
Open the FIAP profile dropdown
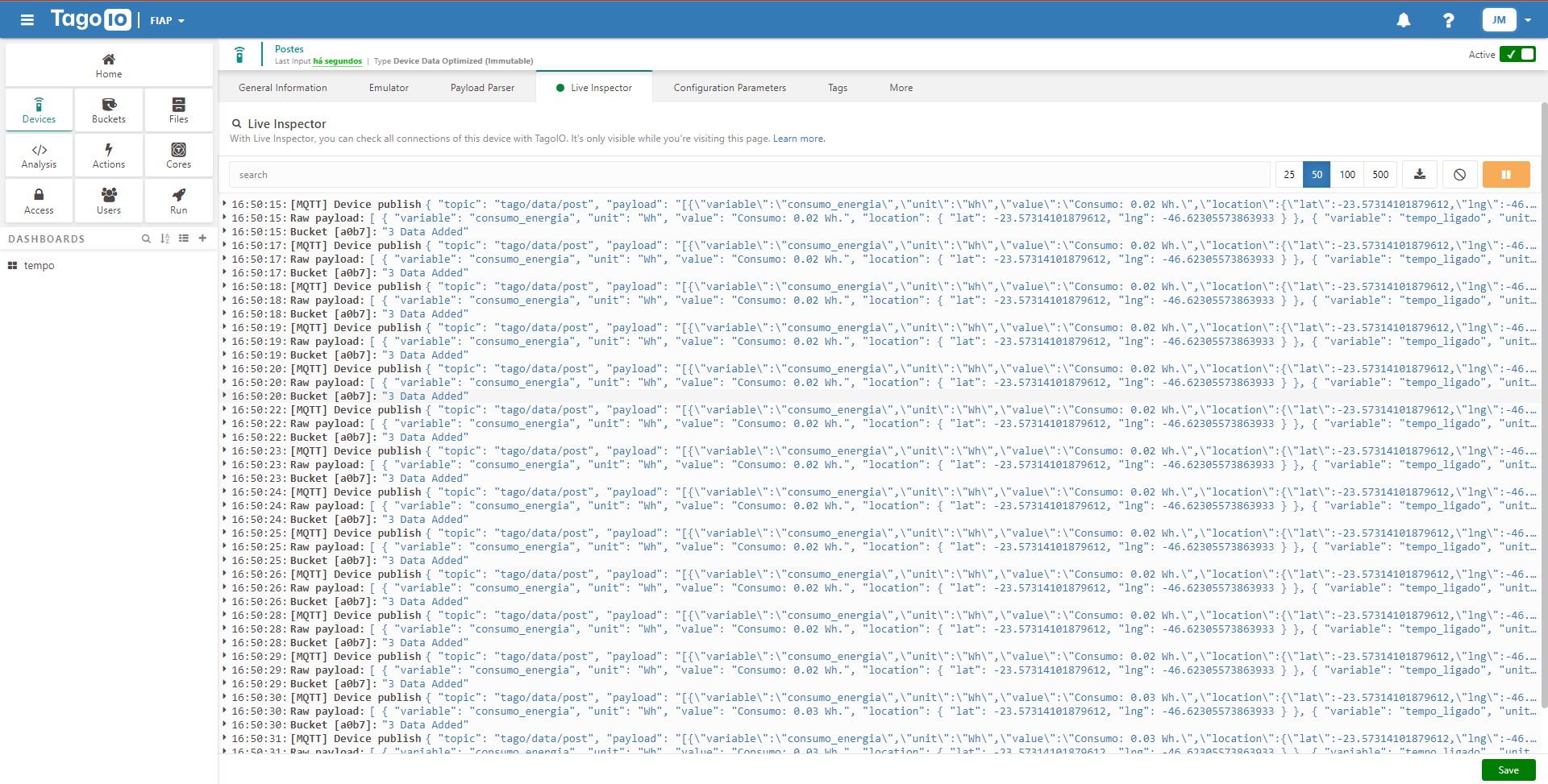pos(167,20)
